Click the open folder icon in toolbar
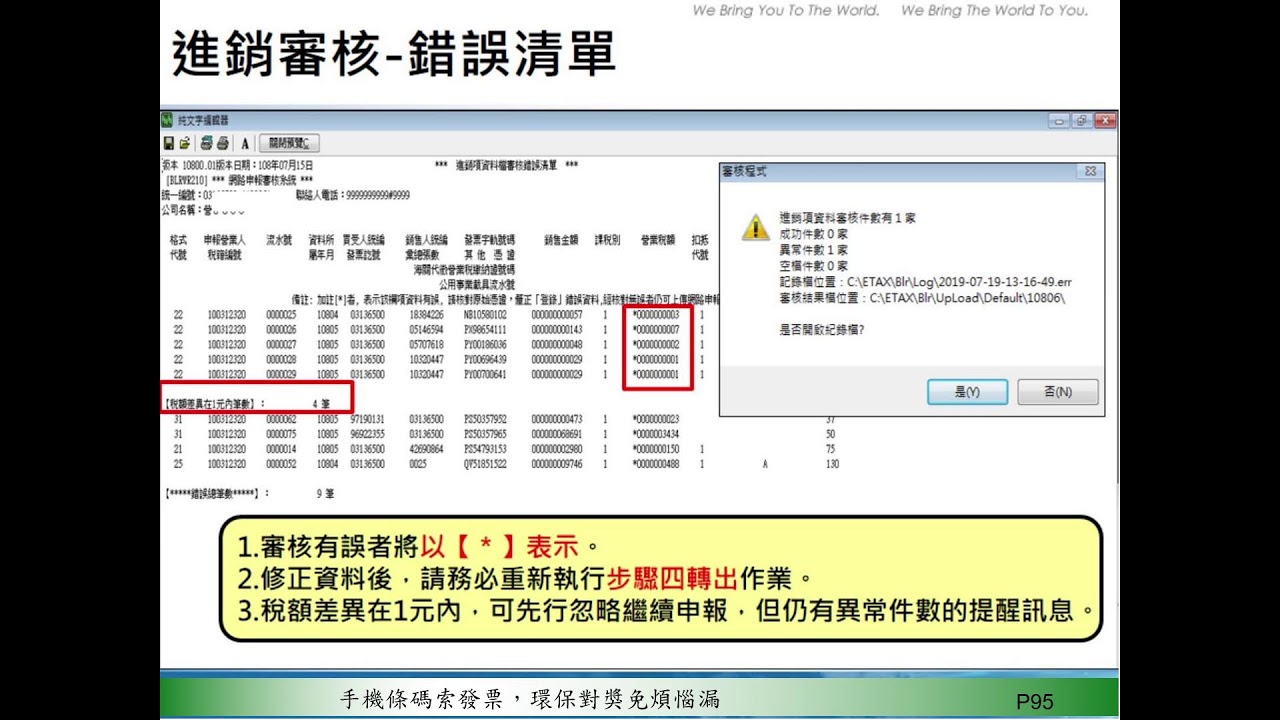 click(x=185, y=143)
